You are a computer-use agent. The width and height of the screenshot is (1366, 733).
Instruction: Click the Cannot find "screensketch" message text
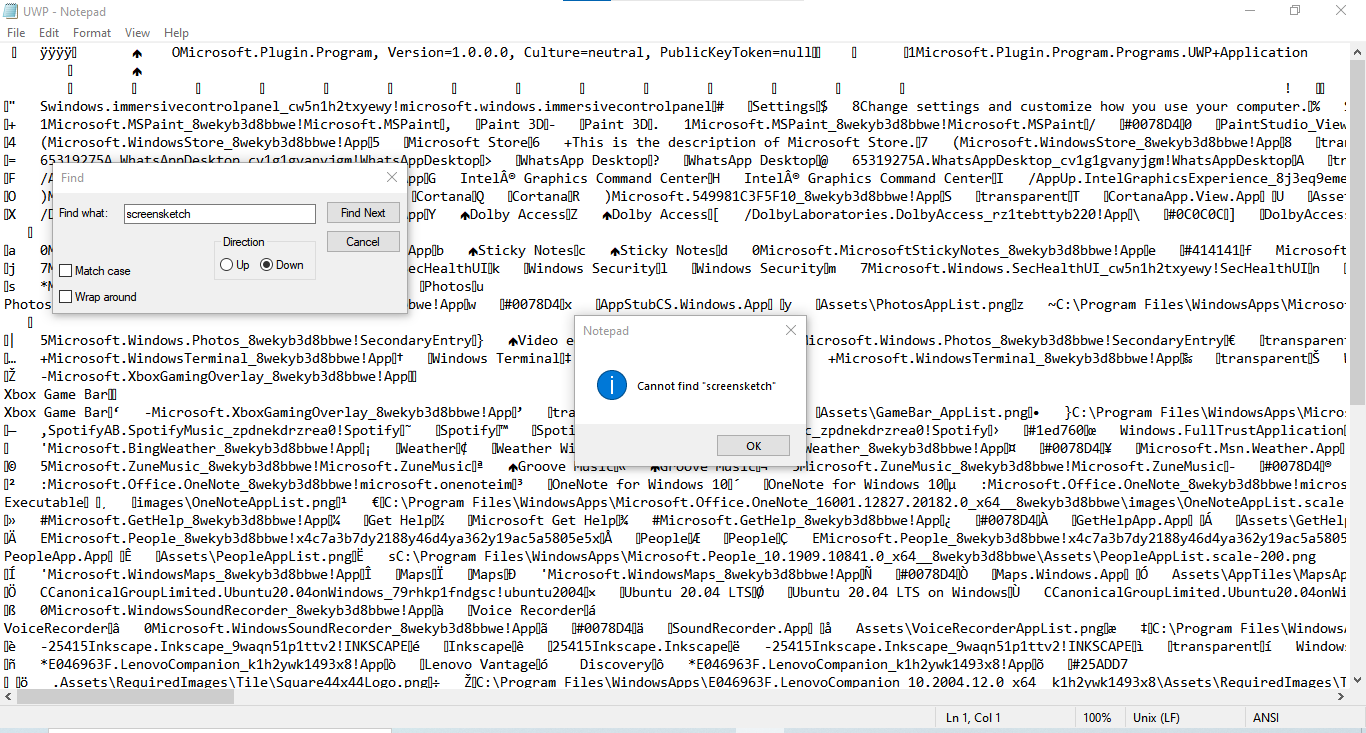coord(706,386)
